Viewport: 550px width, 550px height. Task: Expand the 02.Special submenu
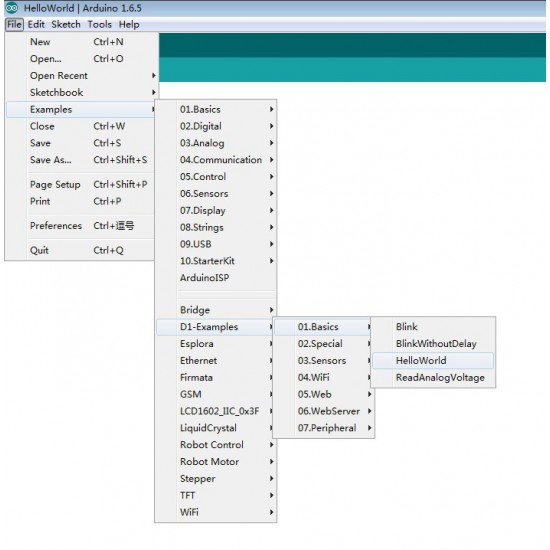click(x=323, y=344)
